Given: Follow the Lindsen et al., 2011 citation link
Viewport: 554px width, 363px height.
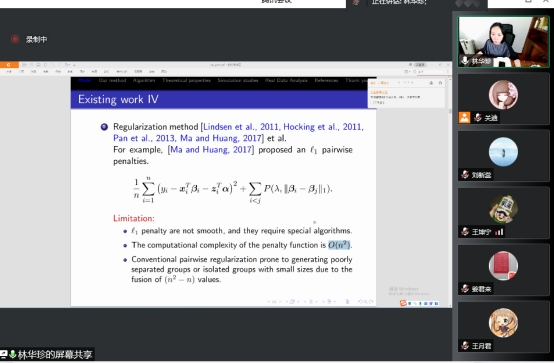Looking at the screenshot, I should (241, 127).
